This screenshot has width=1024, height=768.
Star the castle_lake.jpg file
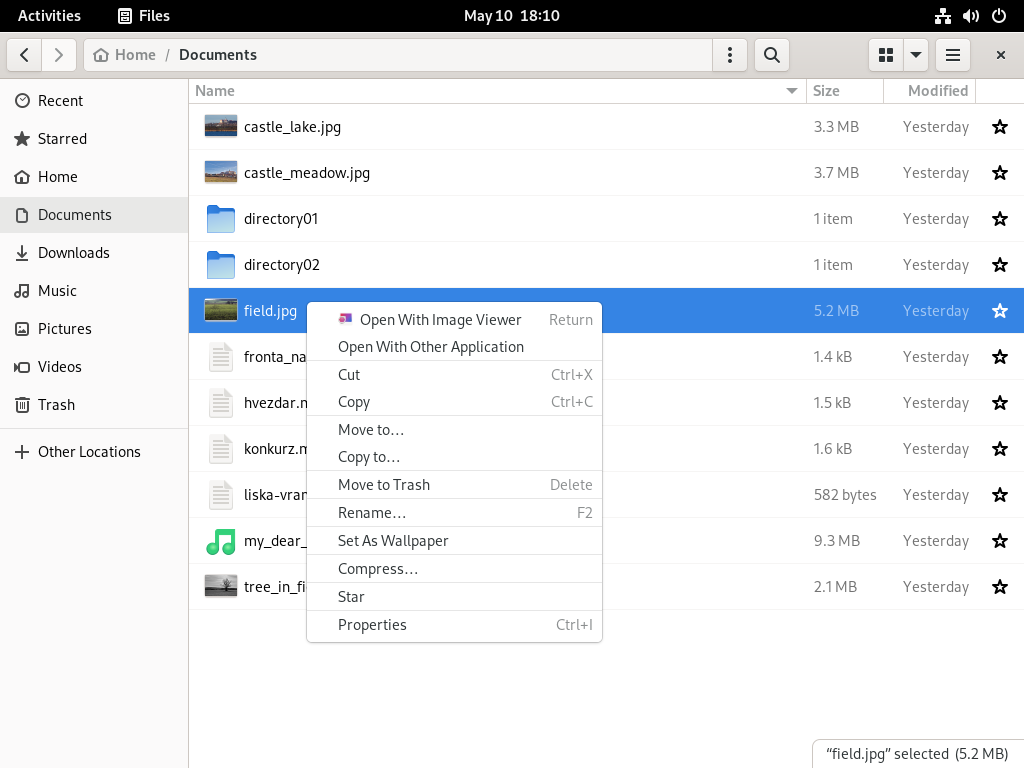click(x=1000, y=127)
